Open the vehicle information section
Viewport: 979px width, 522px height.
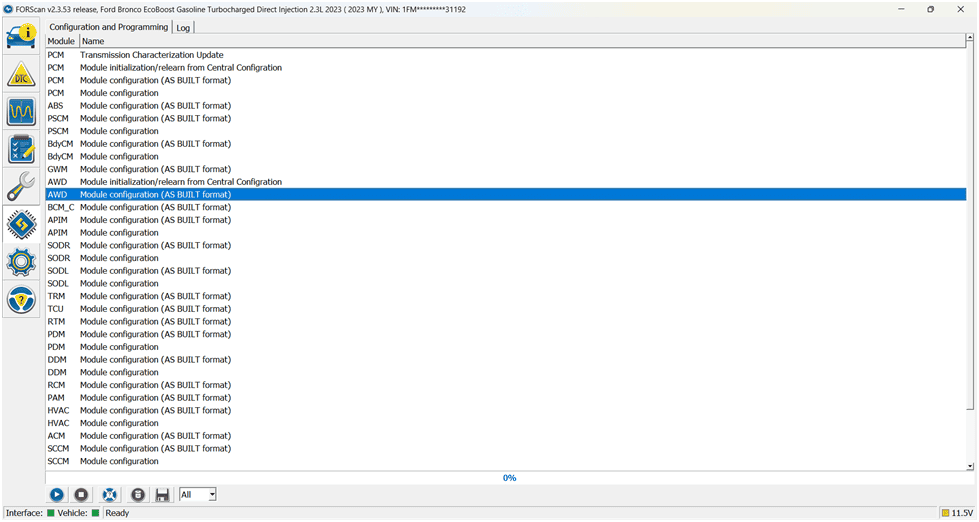pos(21,36)
